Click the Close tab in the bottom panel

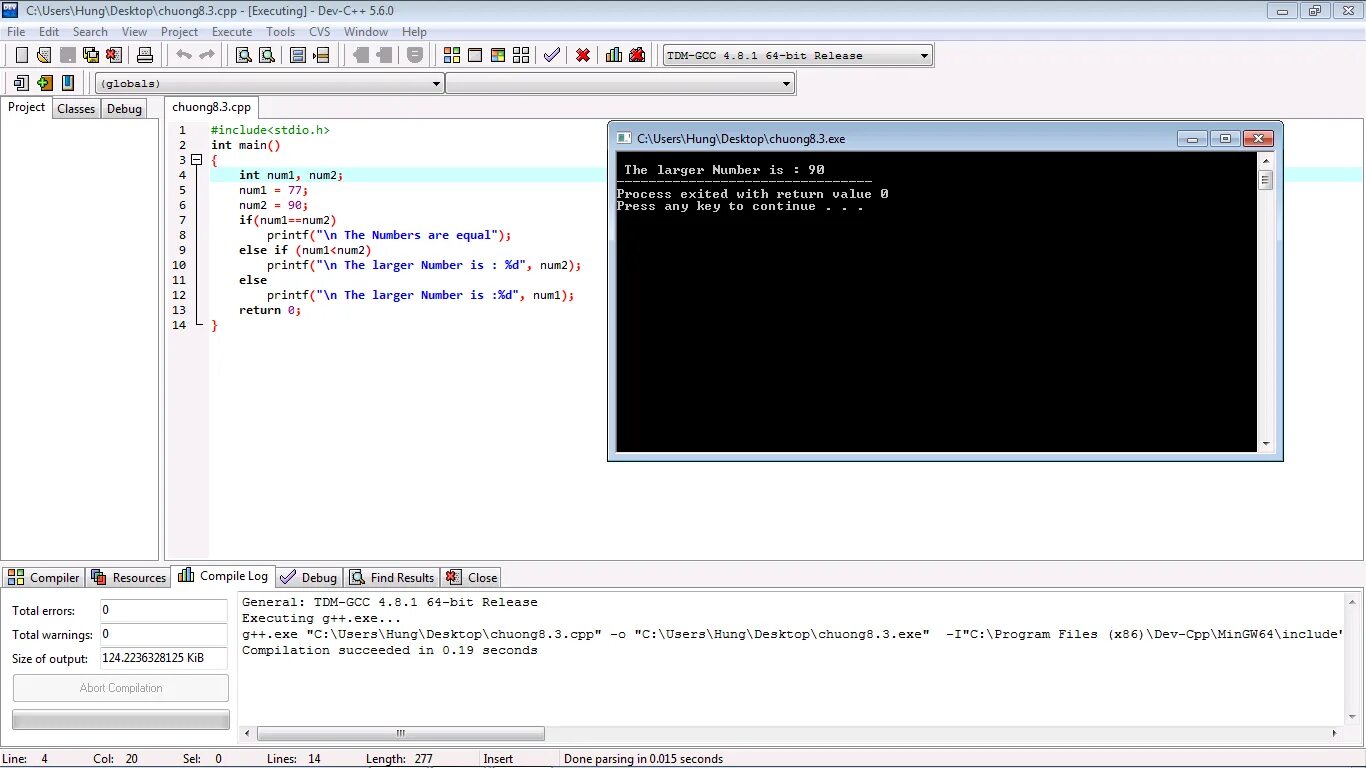click(471, 577)
